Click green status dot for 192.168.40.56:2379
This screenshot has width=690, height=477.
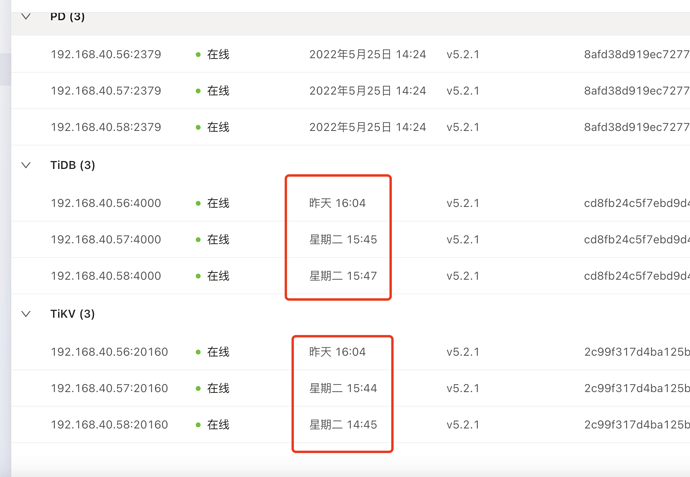coord(198,55)
